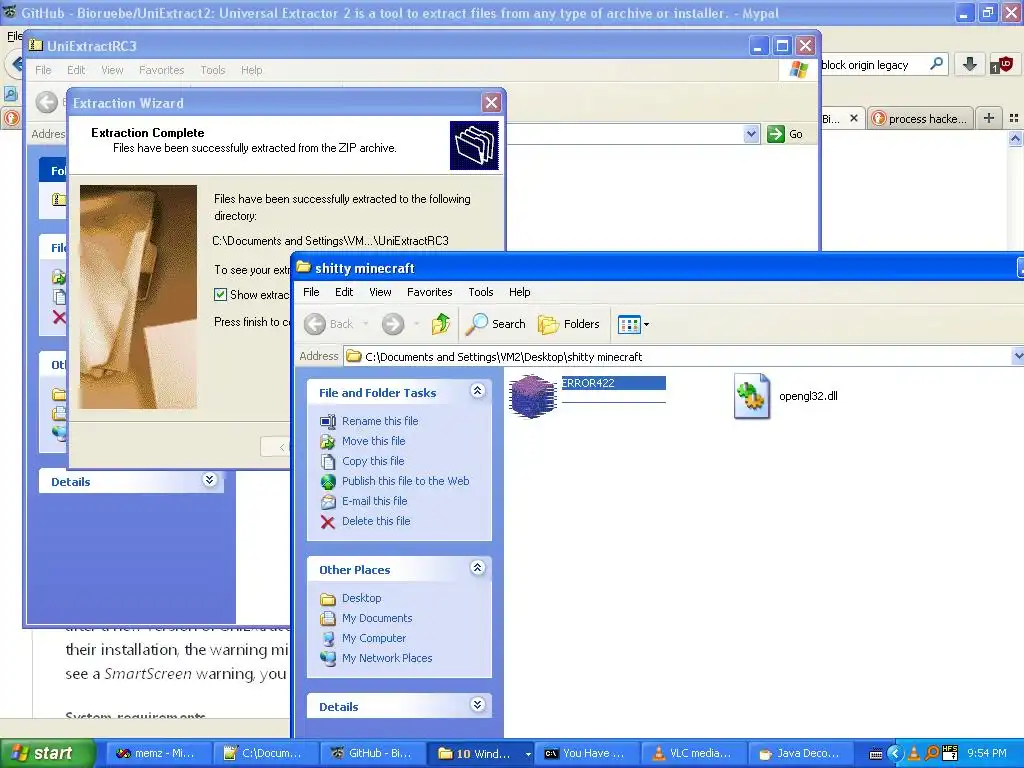Open address dropdown in UniExtractRC3 window
This screenshot has height=768, width=1024.
751,134
